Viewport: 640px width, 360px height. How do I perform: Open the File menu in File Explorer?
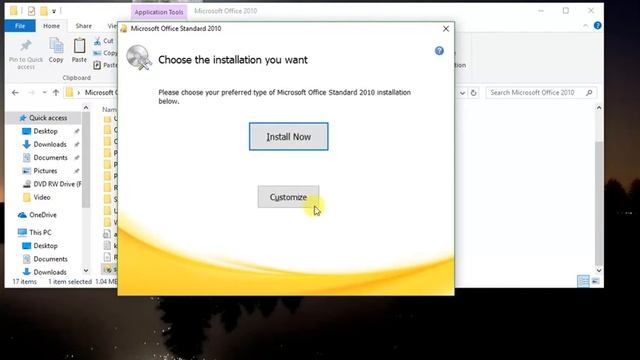click(x=20, y=26)
